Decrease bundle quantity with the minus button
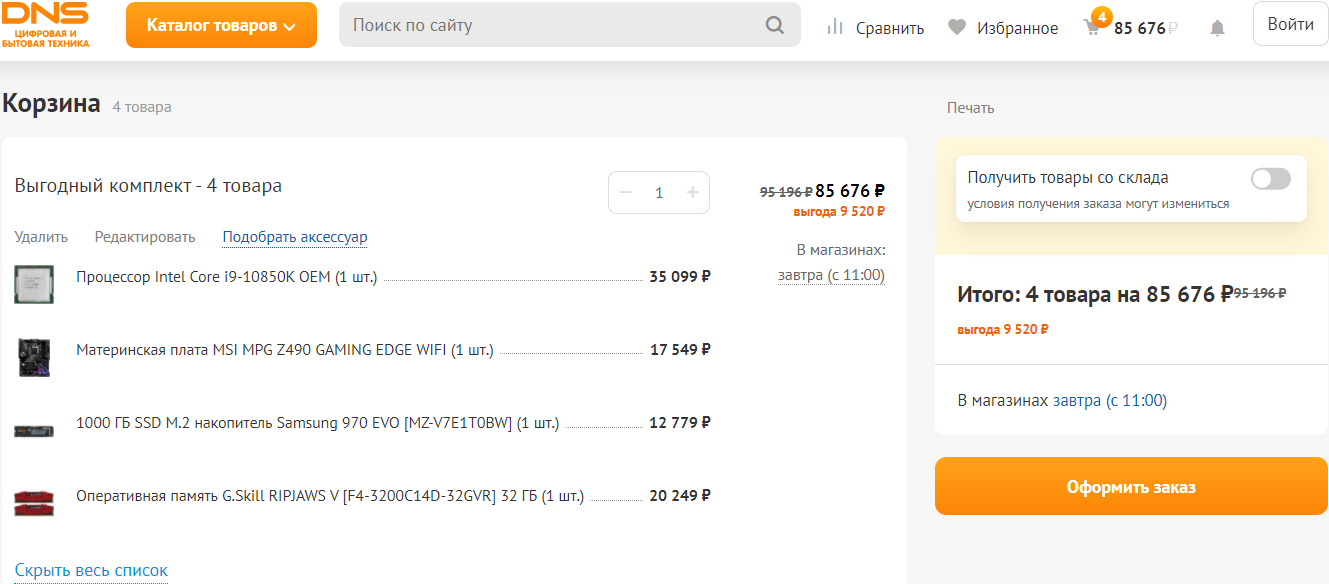1329x584 pixels. pos(626,192)
